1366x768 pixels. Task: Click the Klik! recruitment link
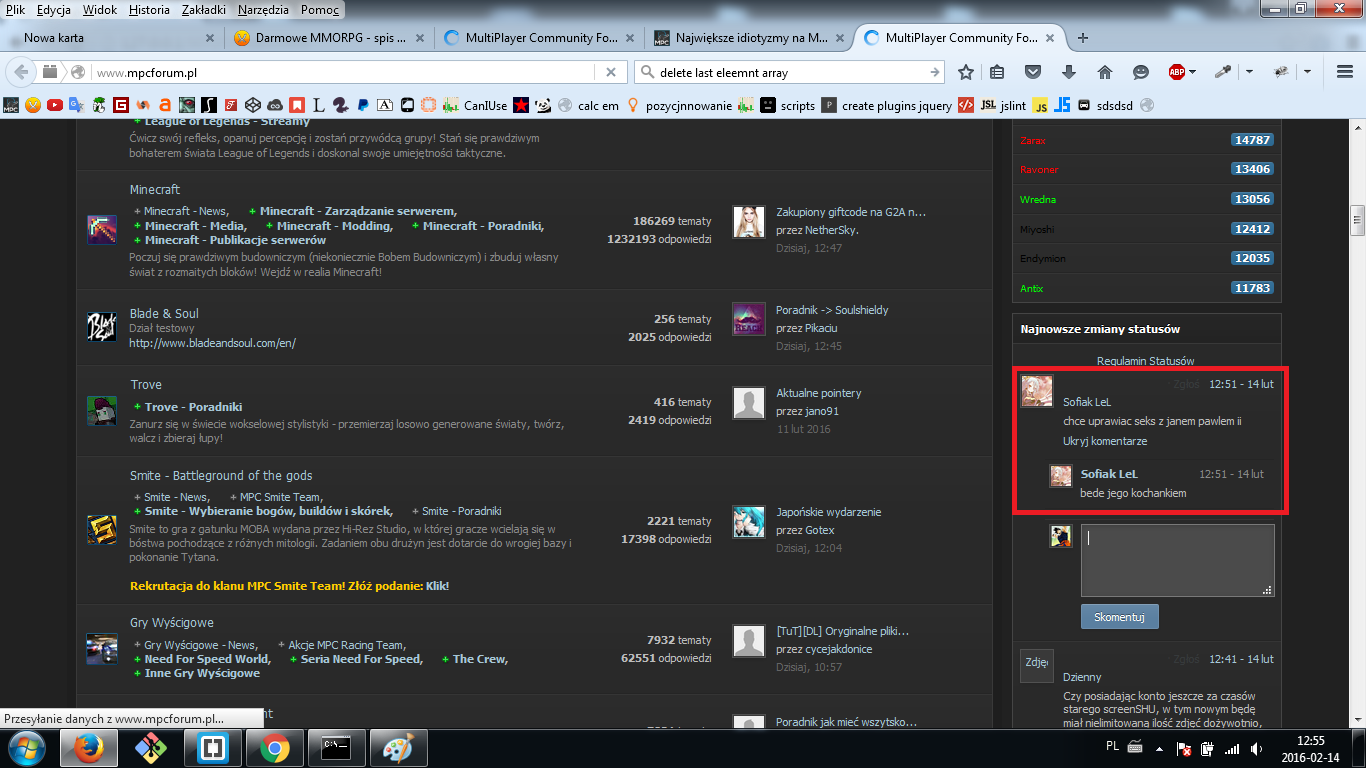(x=437, y=586)
